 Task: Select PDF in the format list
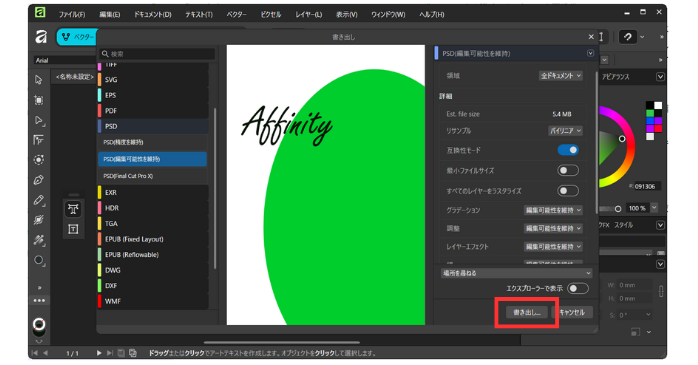click(153, 111)
